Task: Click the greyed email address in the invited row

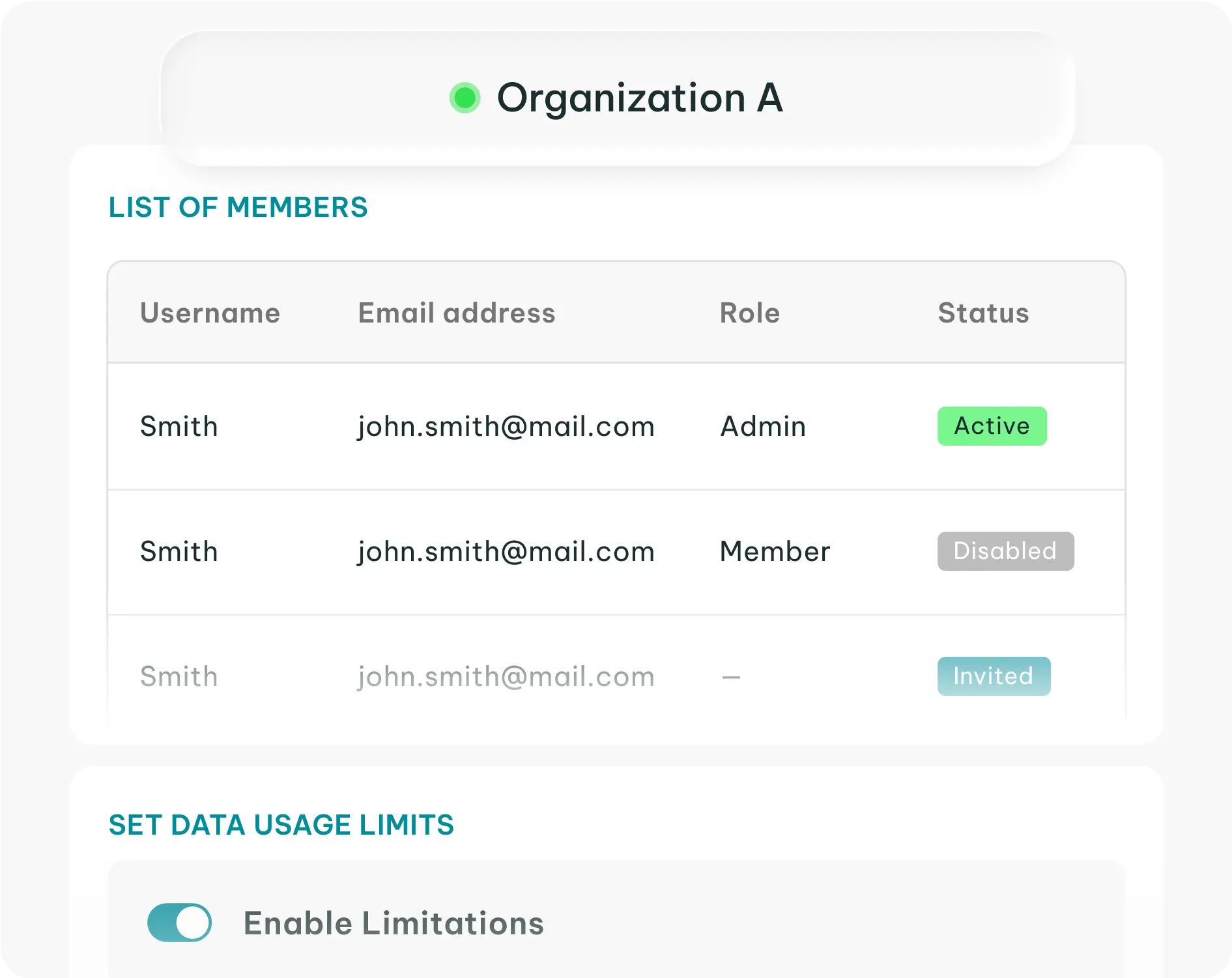Action: pos(506,678)
